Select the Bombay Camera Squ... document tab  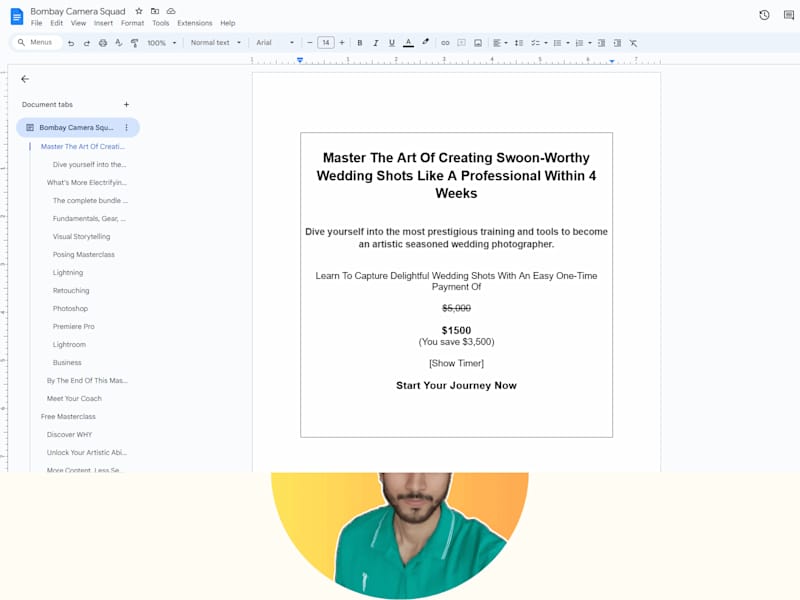[x=78, y=128]
